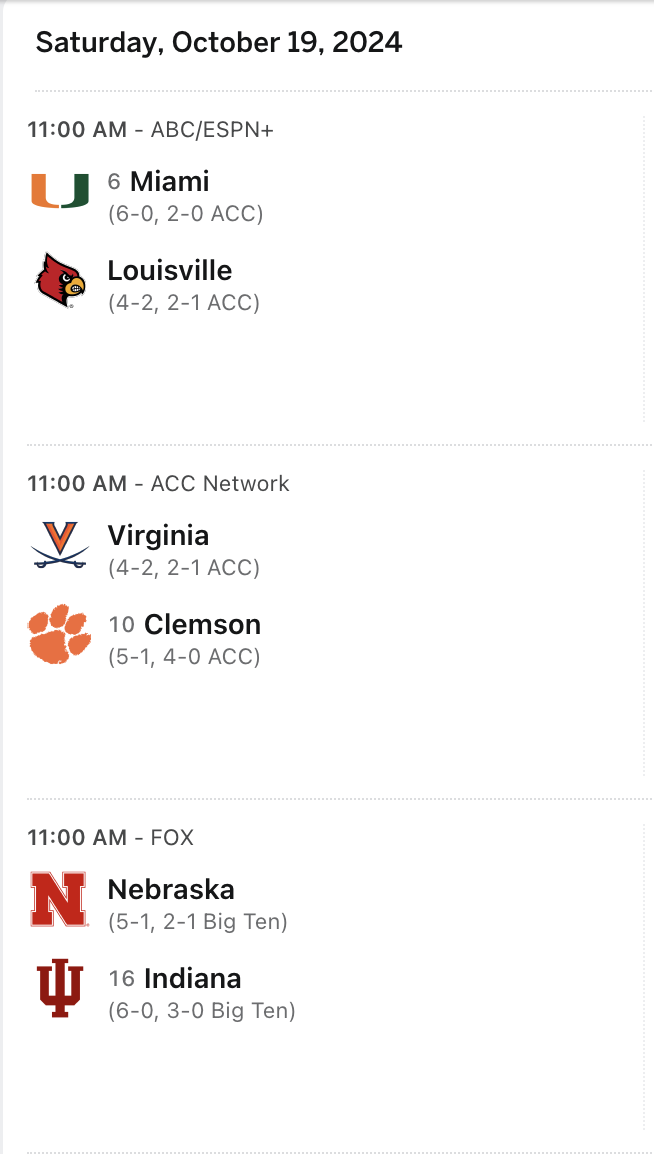Click Clemson's 5-1, 4-0 ACC record

coord(184,656)
